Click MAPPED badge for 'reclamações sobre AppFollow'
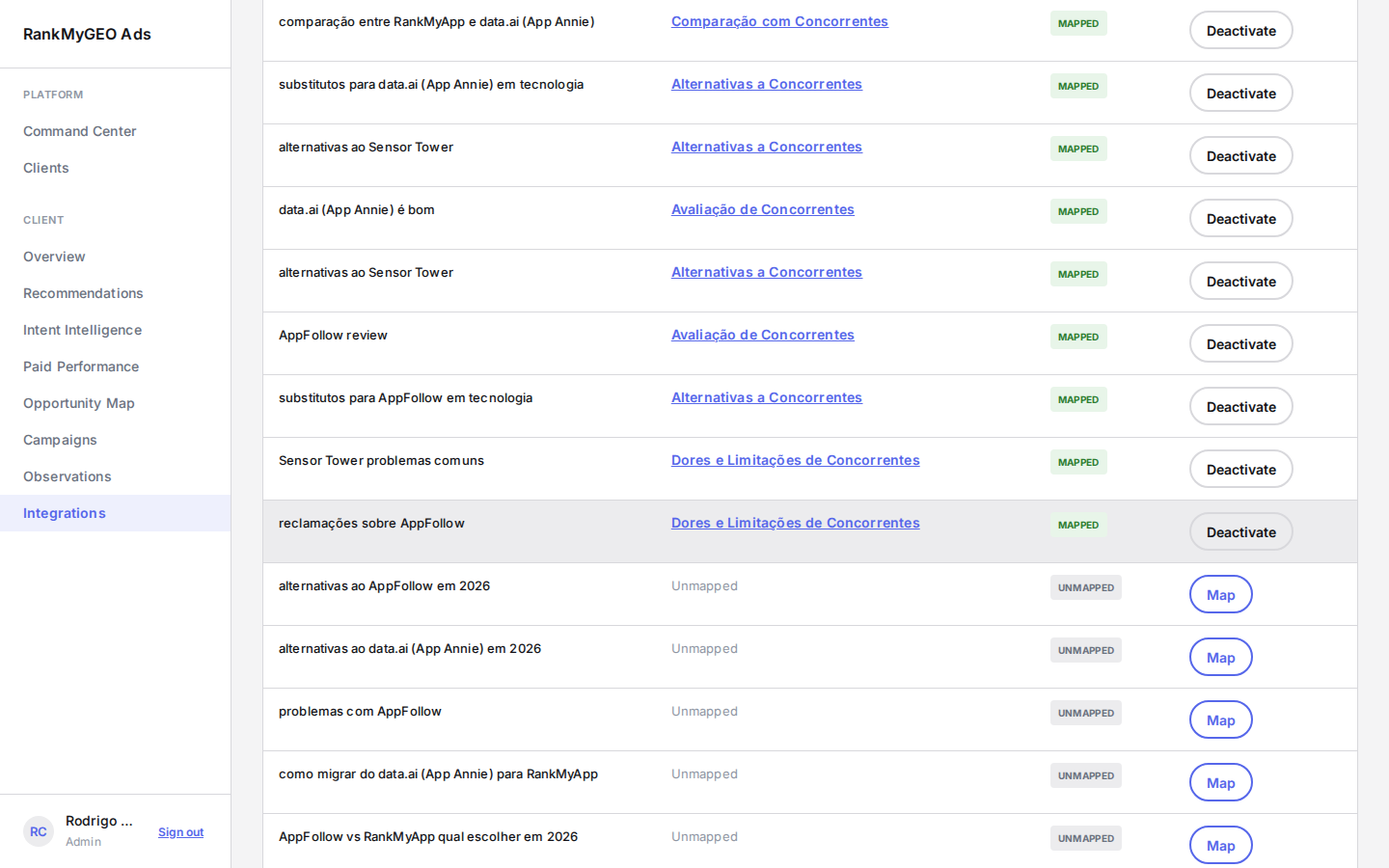Viewport: 1389px width, 868px height. click(1078, 525)
